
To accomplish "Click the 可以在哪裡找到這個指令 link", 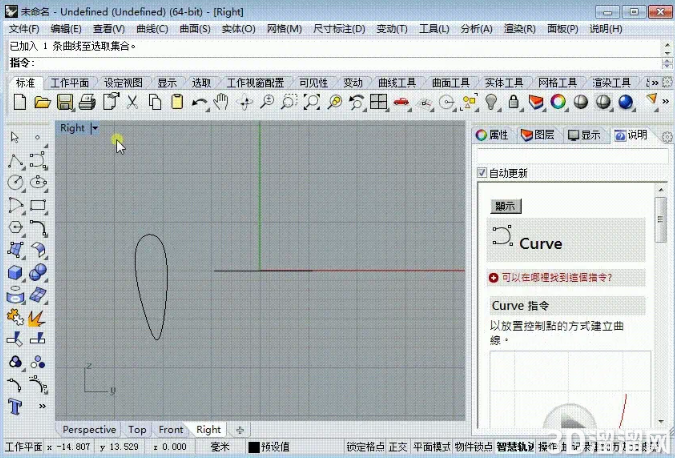I will (557, 278).
